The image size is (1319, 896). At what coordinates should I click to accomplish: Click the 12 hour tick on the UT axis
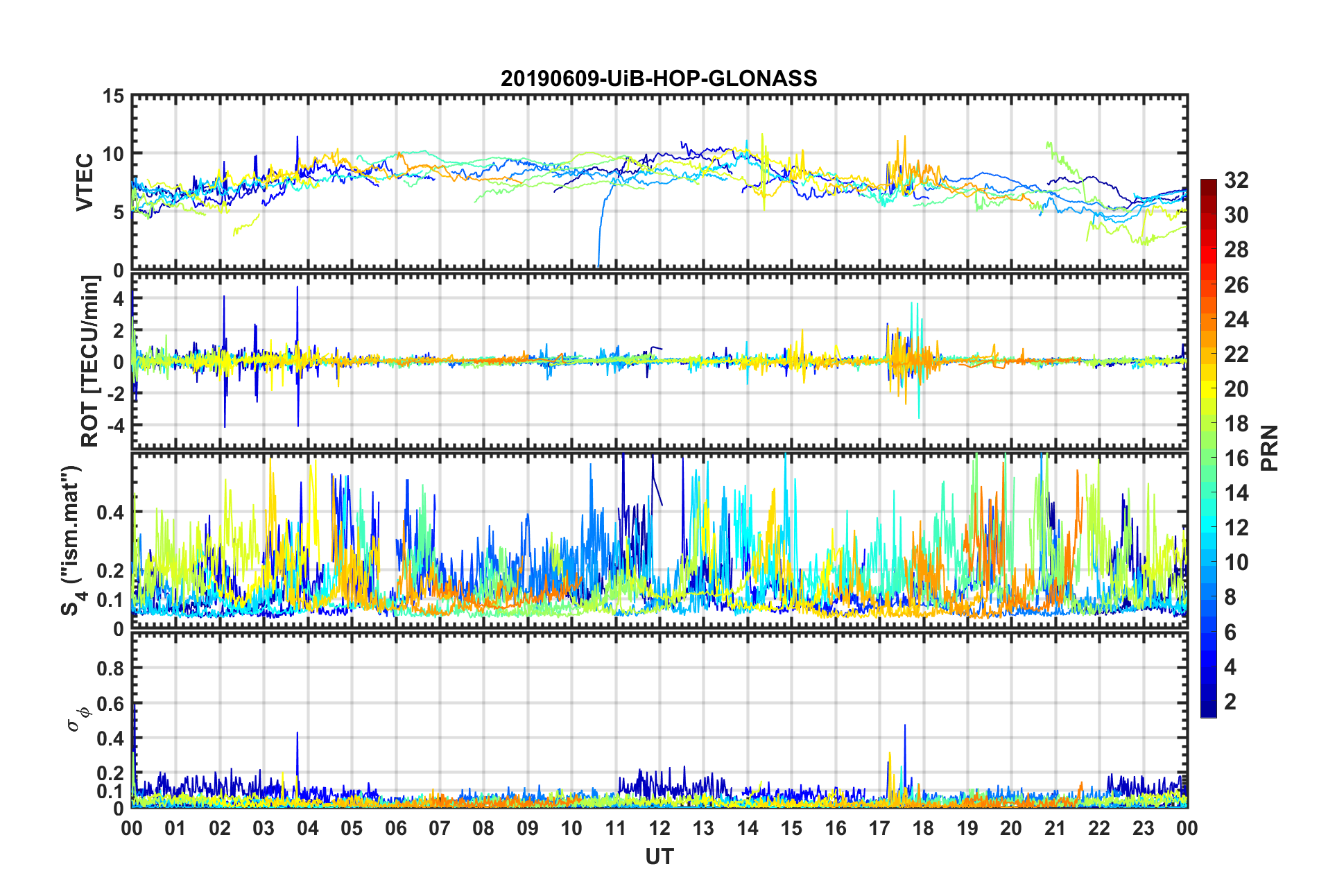coord(659,829)
